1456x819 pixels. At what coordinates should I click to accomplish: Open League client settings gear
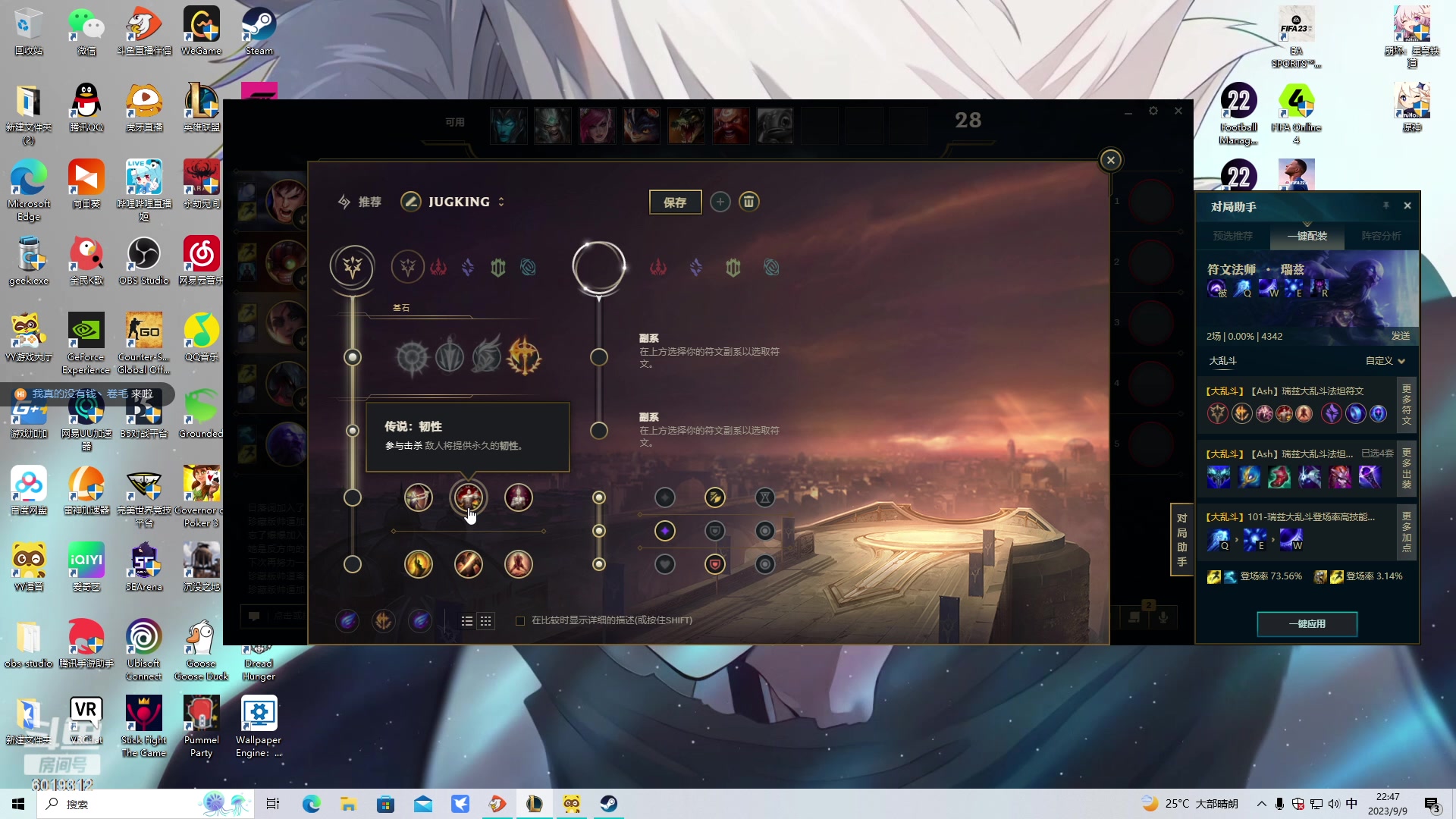pos(1153,111)
